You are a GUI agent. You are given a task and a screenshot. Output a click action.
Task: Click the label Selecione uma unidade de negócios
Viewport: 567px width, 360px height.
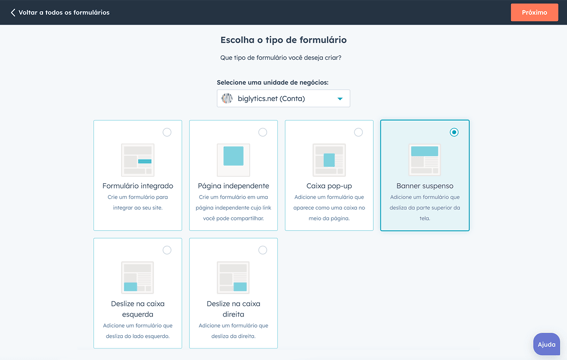point(272,82)
